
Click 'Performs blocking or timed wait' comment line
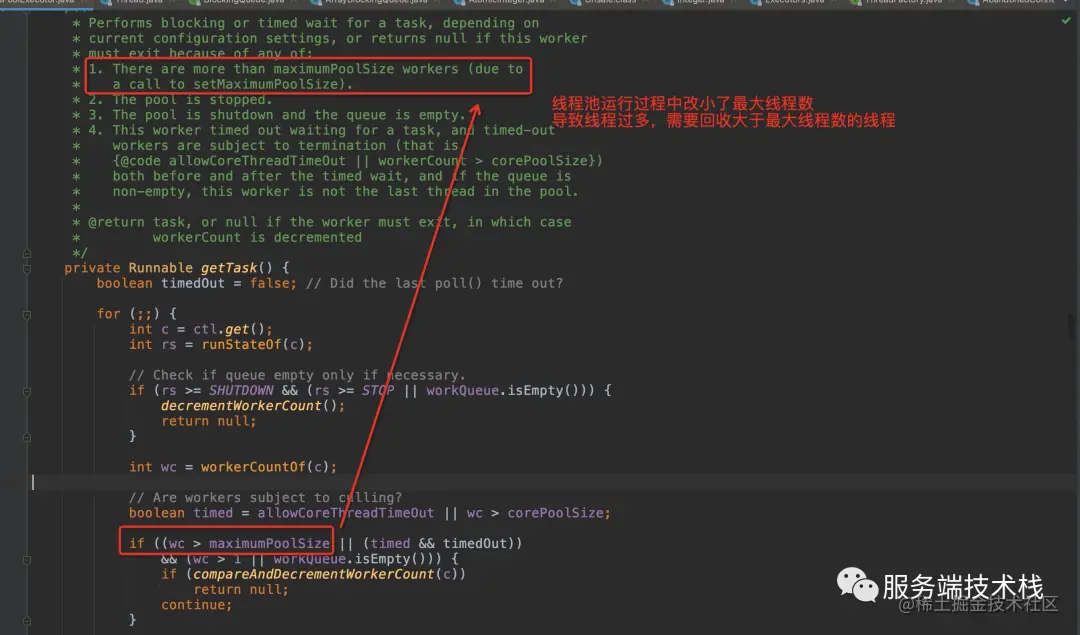pos(313,23)
